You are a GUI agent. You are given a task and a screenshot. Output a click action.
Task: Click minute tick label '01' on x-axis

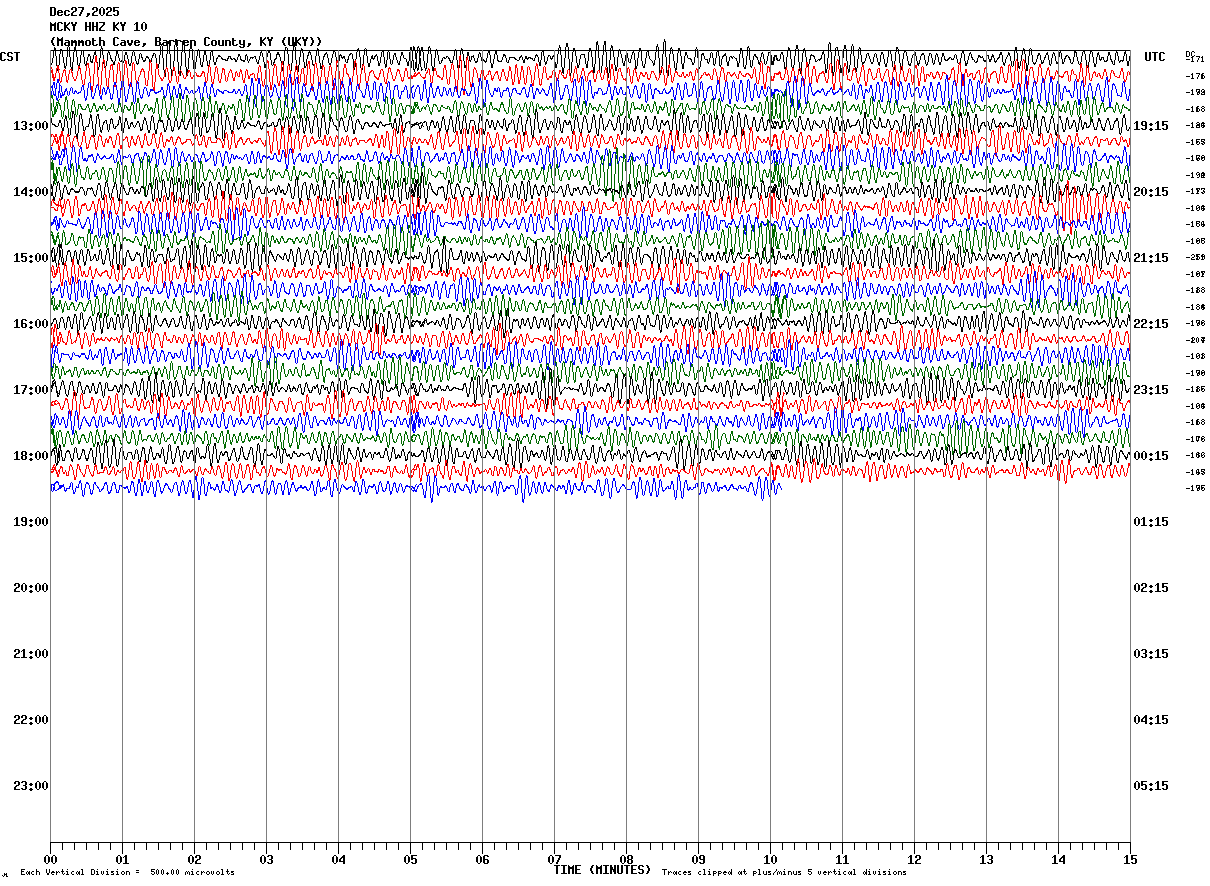[x=122, y=860]
